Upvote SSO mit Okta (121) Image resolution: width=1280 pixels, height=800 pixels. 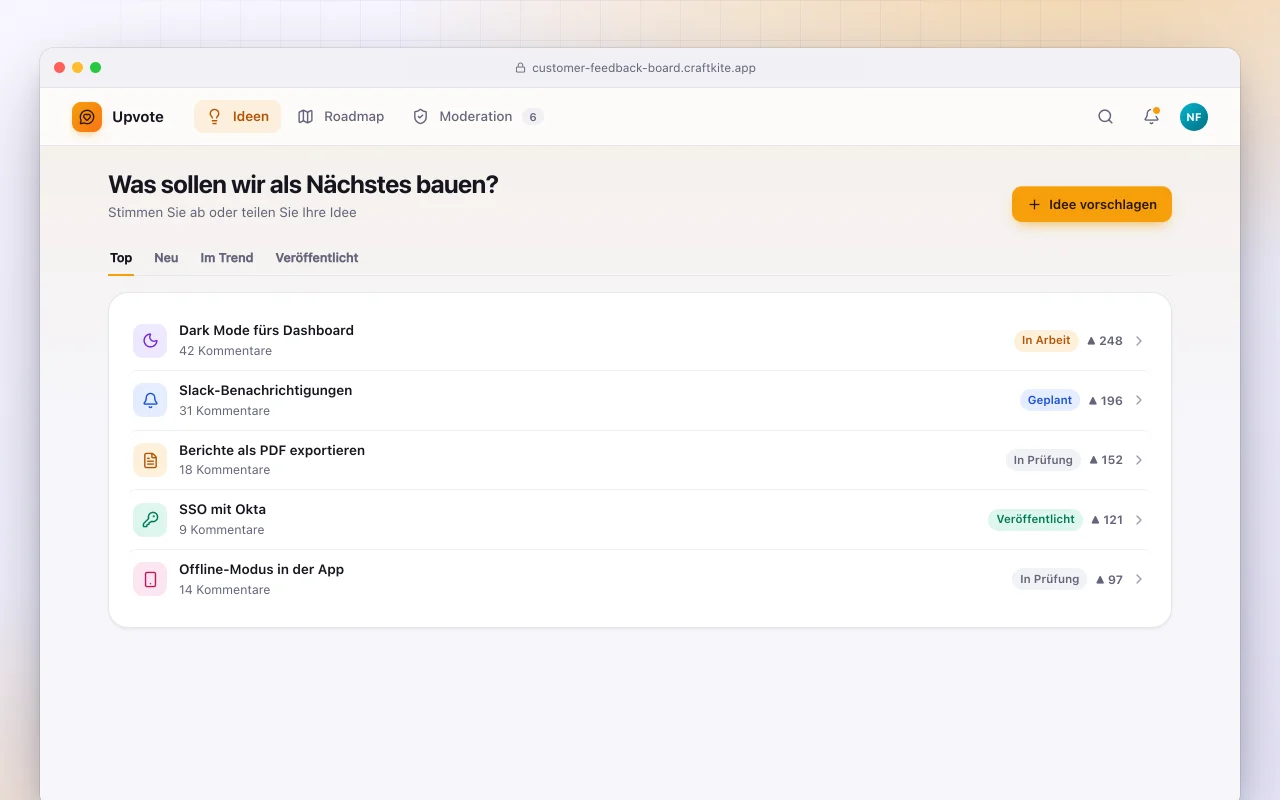pyautogui.click(x=1107, y=520)
